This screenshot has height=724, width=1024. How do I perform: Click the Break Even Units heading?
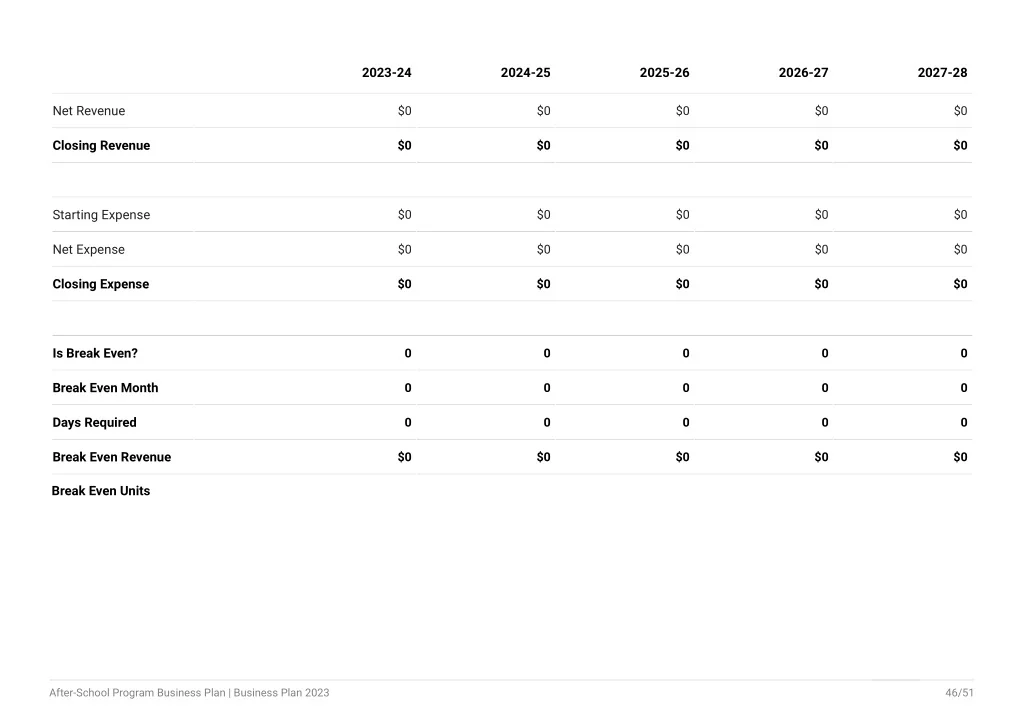coord(101,491)
